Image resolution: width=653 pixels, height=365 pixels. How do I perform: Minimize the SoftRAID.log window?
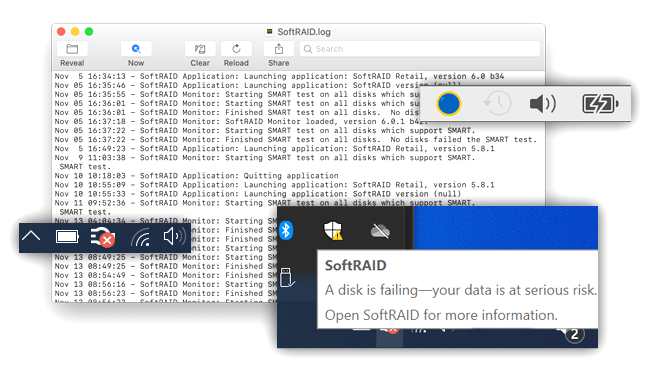click(x=75, y=32)
